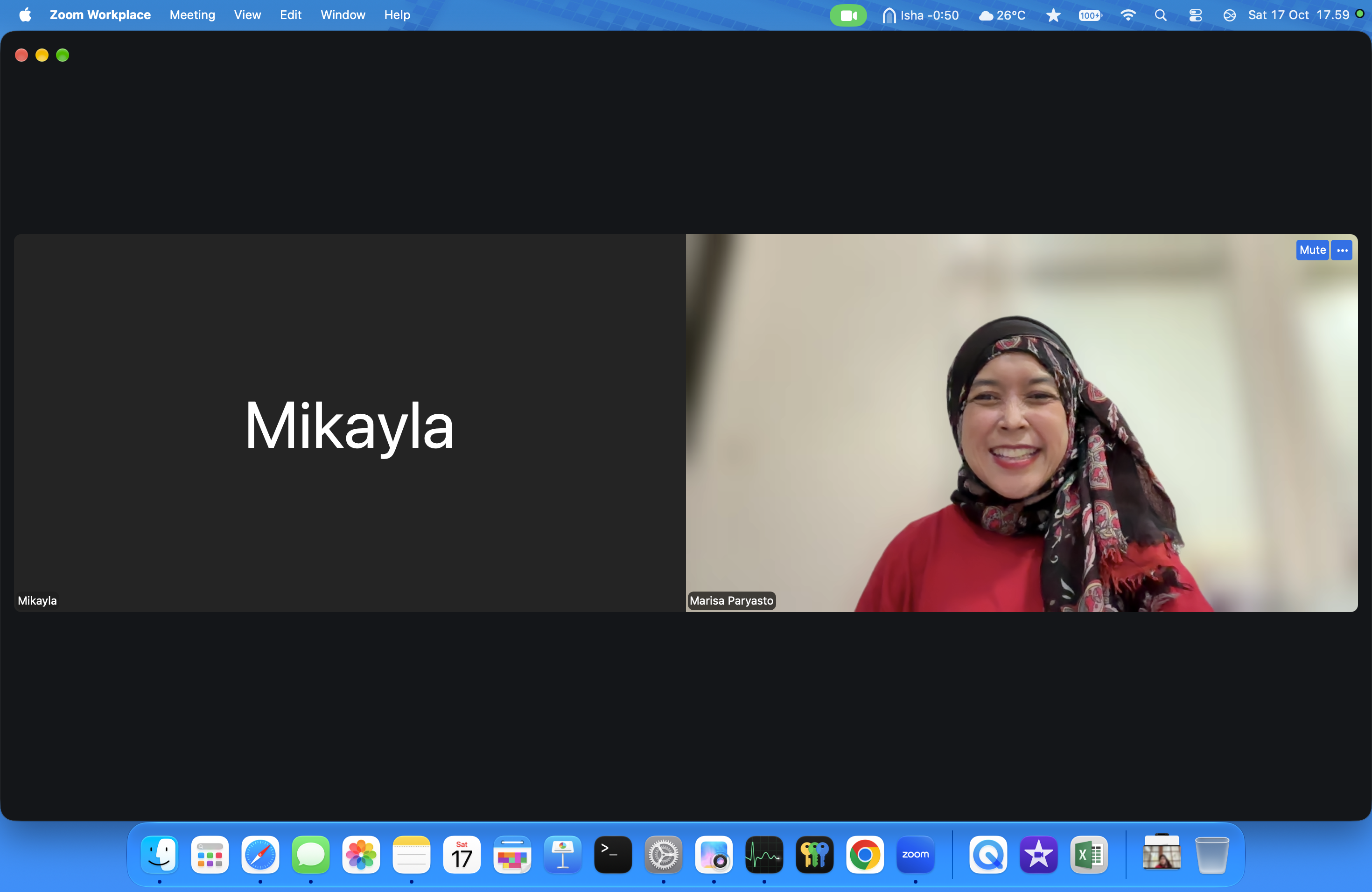
Task: Open the View menu
Action: [247, 15]
